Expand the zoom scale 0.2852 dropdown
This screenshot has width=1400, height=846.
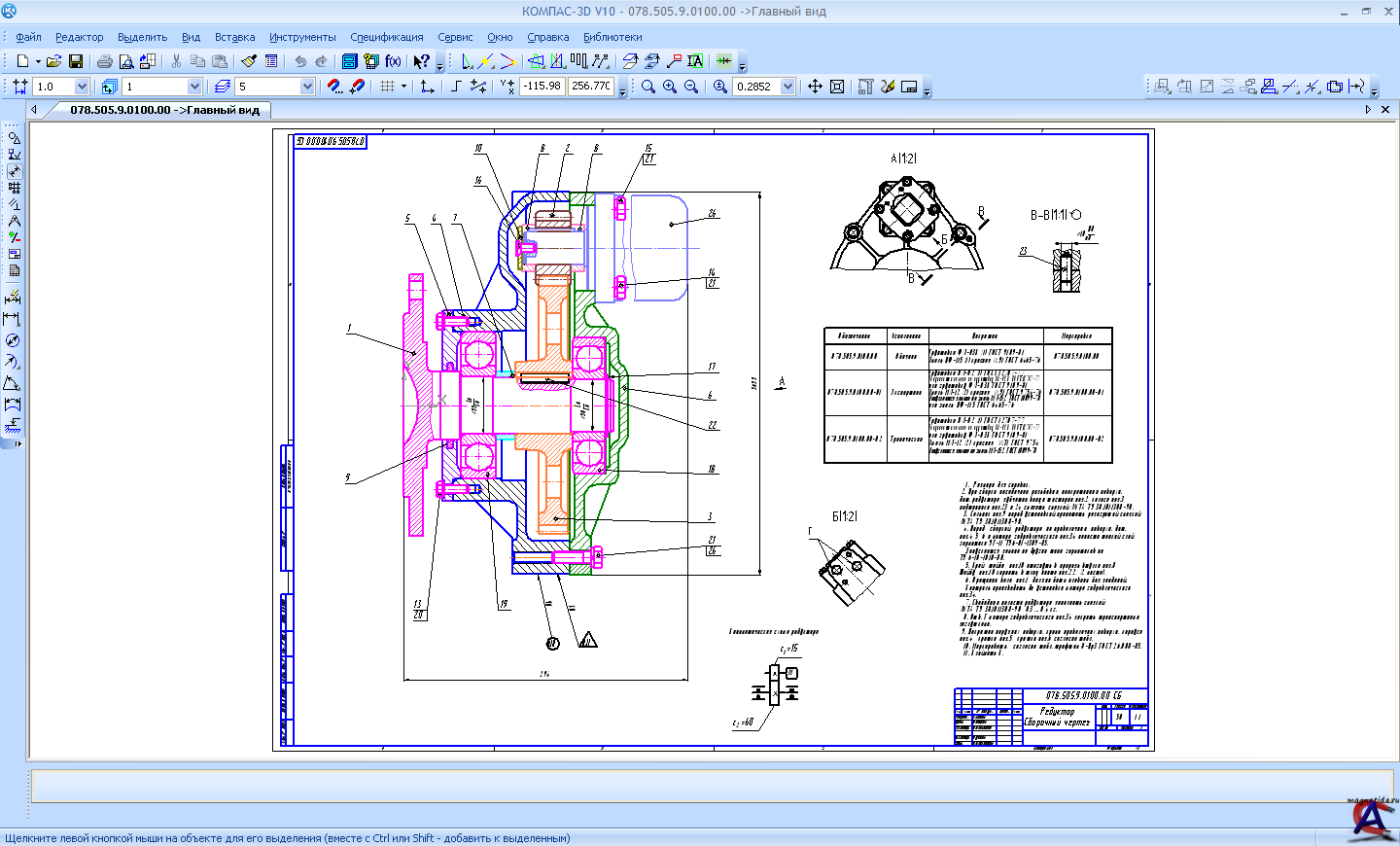tap(787, 87)
